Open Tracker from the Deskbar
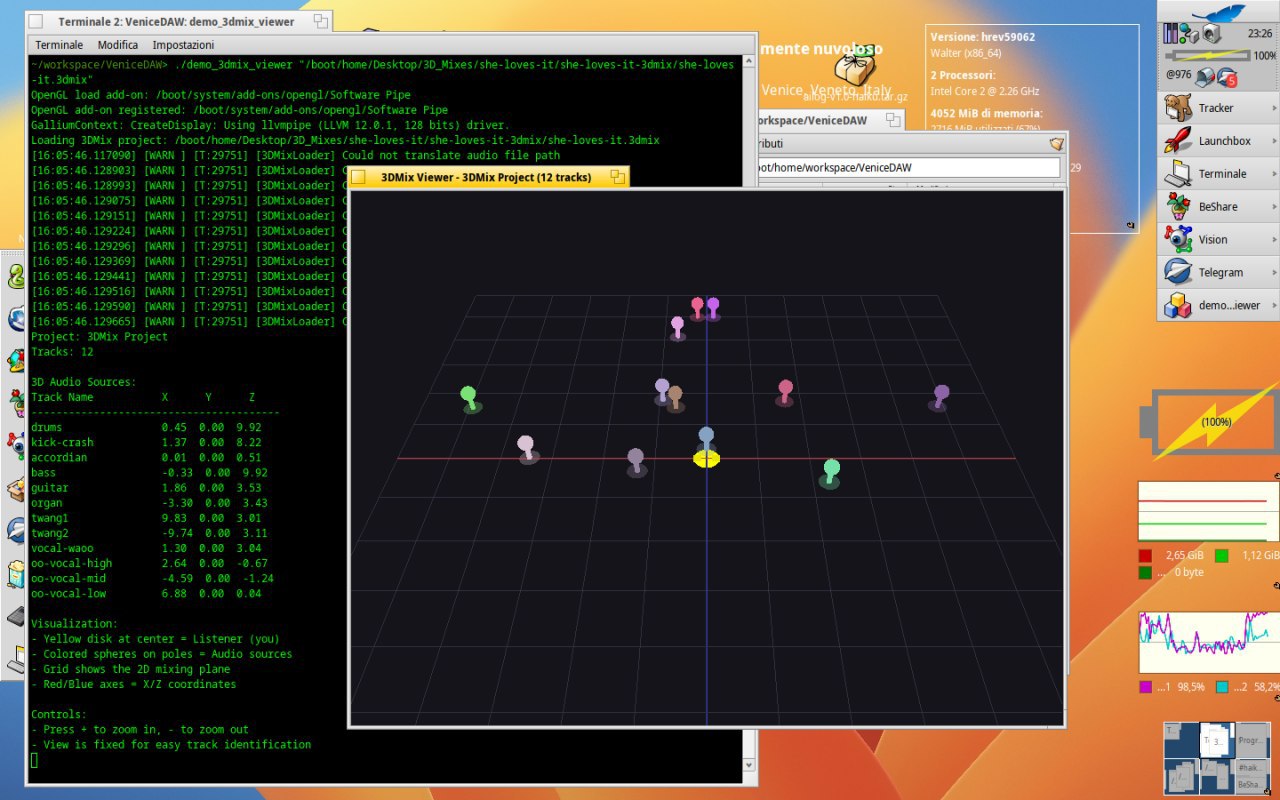1280x800 pixels. point(1215,108)
